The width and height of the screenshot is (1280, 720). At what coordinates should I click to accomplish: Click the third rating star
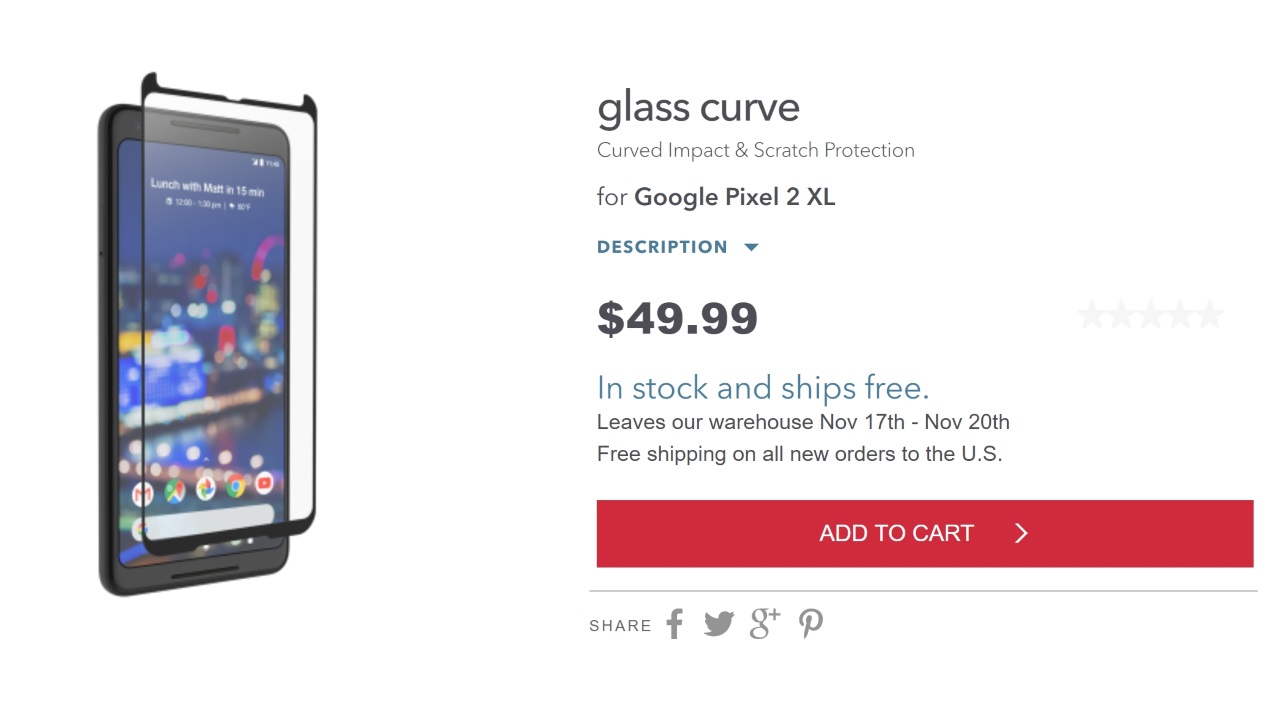click(x=1151, y=316)
